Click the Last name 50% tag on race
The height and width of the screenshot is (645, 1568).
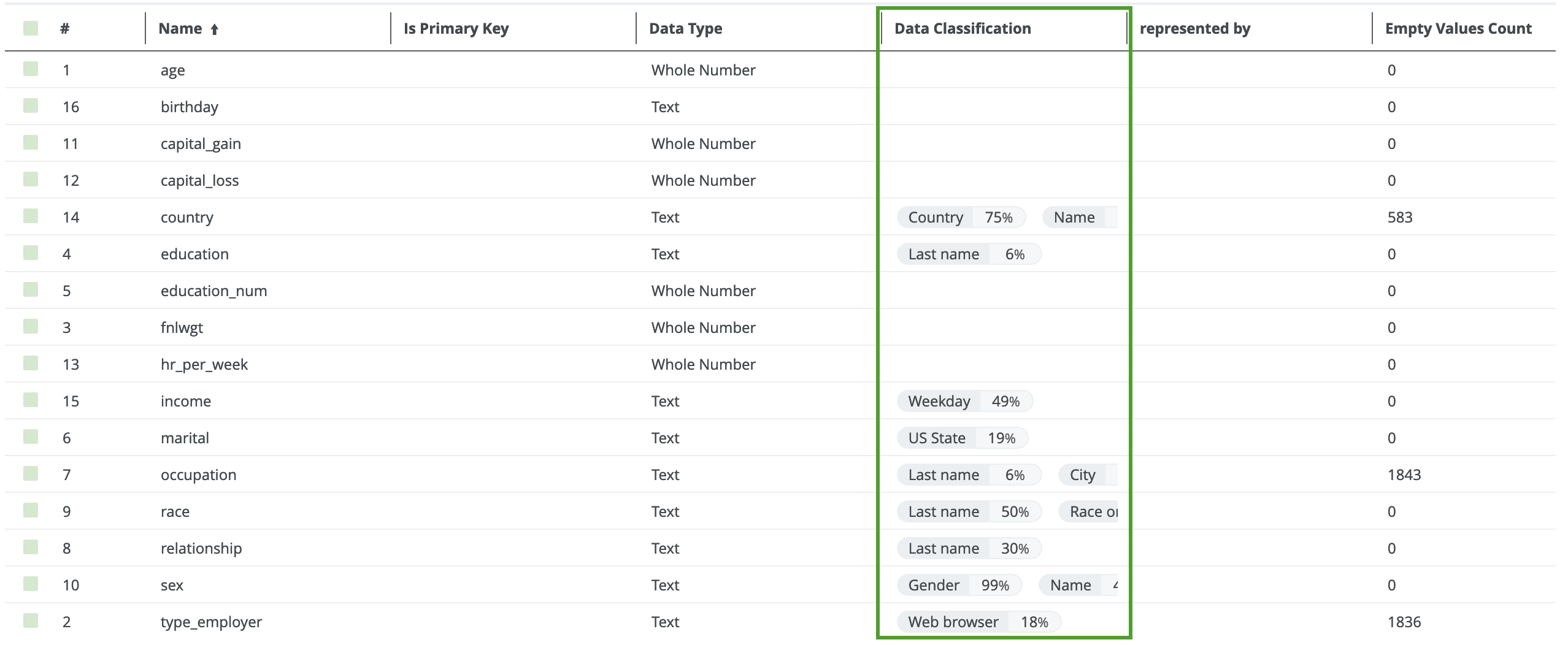968,511
